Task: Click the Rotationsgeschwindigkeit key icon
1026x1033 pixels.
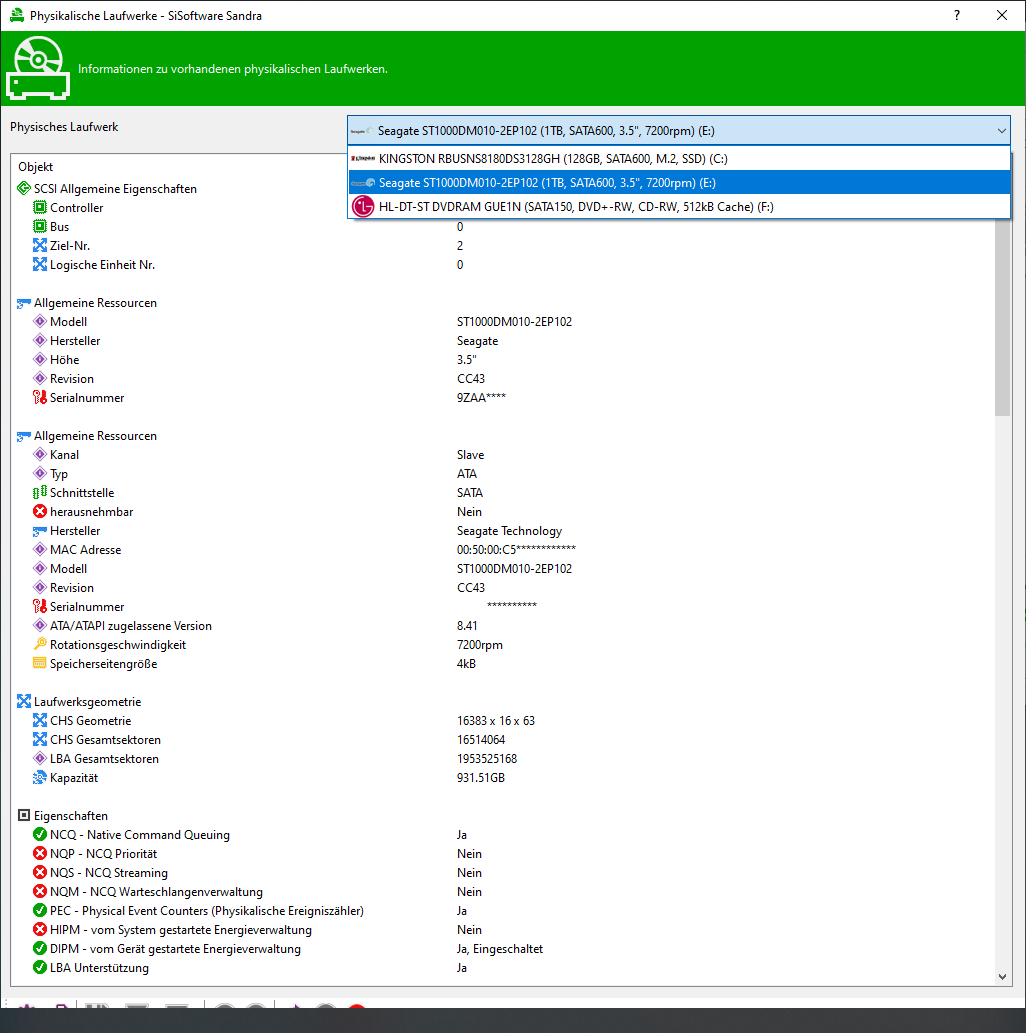Action: [40, 645]
